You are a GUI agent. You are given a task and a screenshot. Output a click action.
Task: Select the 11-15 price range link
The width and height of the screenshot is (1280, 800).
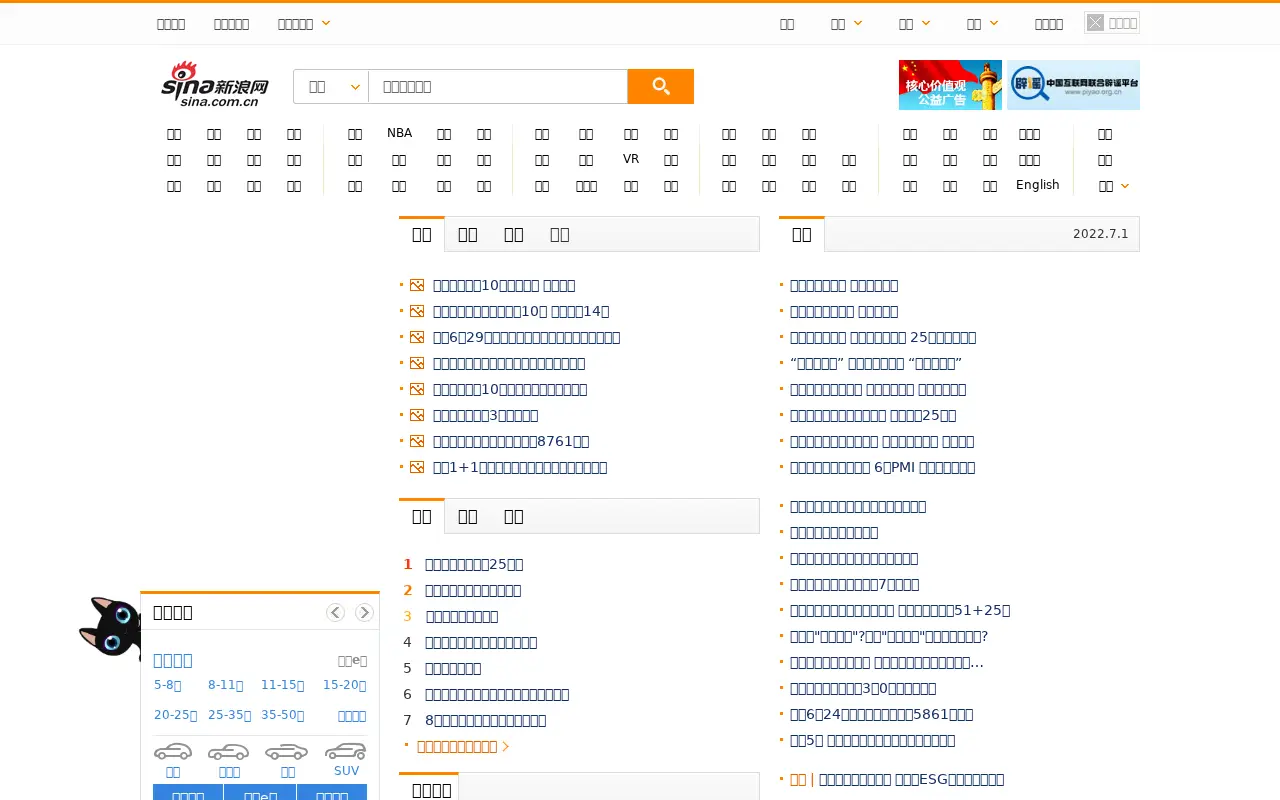point(282,685)
